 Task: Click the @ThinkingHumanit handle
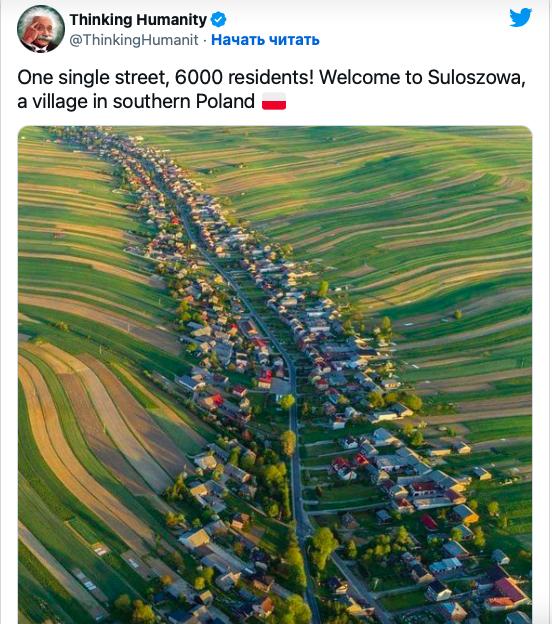pyautogui.click(x=134, y=40)
